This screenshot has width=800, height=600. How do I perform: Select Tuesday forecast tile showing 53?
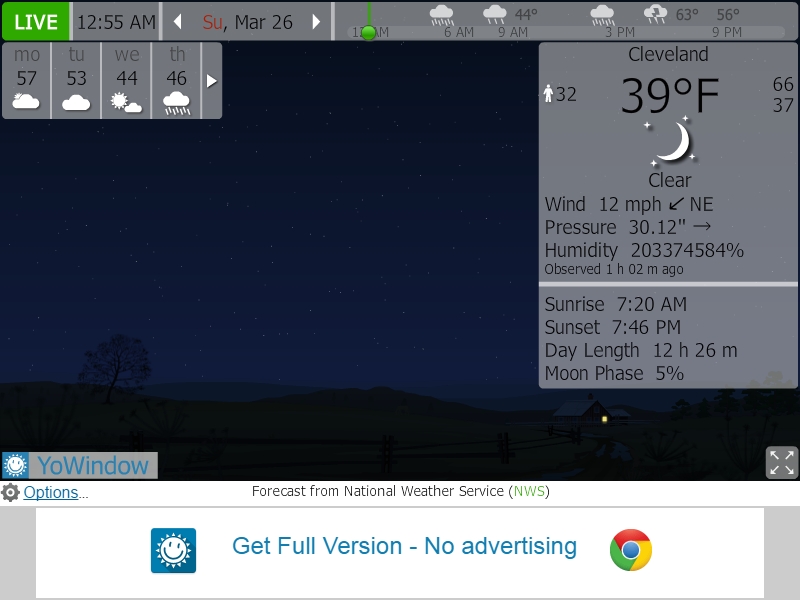coord(76,81)
